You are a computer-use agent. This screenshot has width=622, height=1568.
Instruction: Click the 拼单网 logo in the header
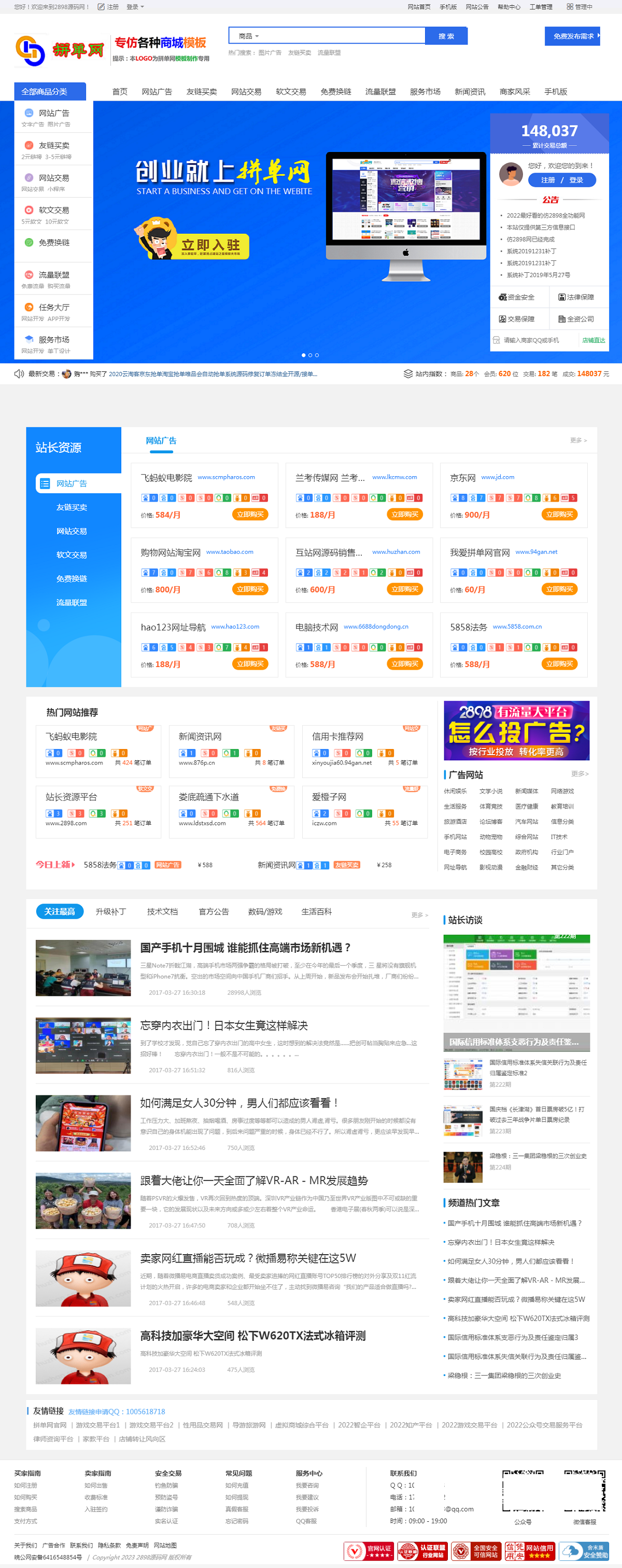pos(60,50)
